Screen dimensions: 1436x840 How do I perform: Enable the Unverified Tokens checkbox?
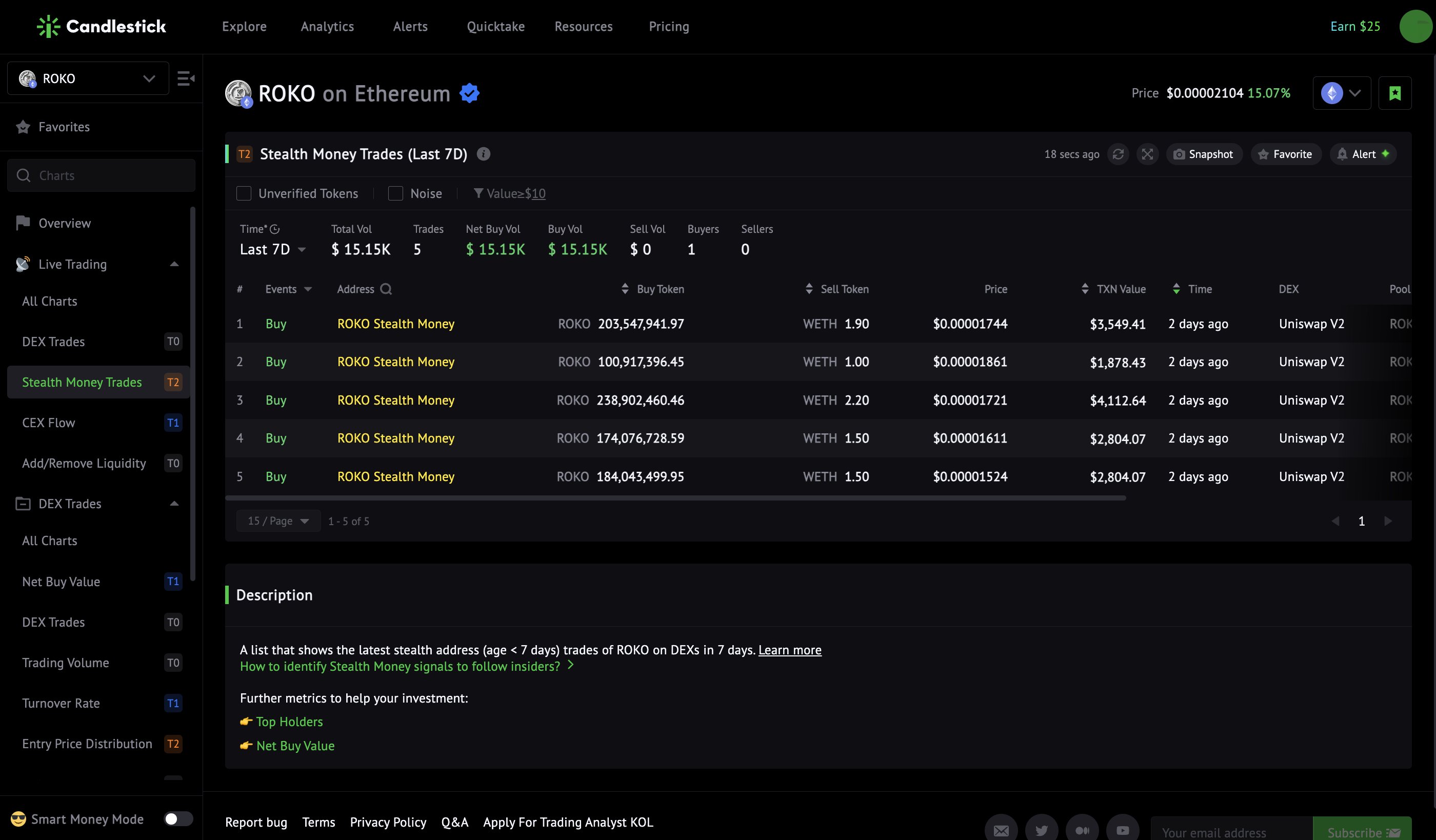[244, 194]
